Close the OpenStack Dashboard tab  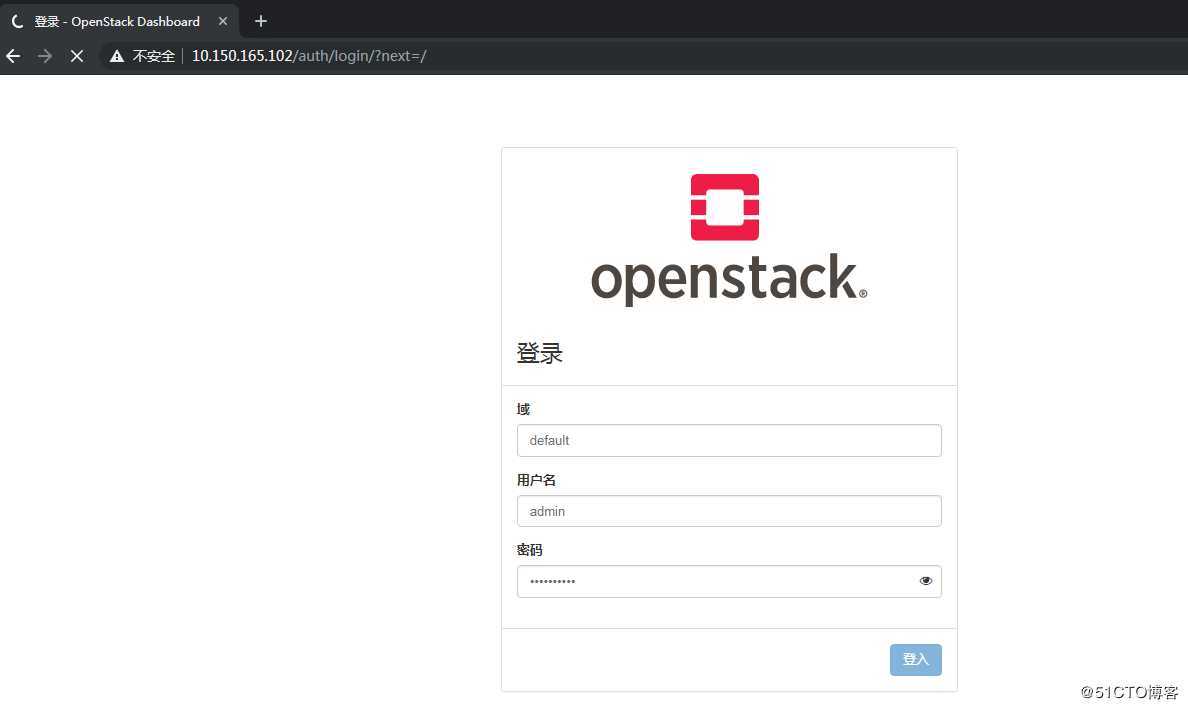[223, 21]
